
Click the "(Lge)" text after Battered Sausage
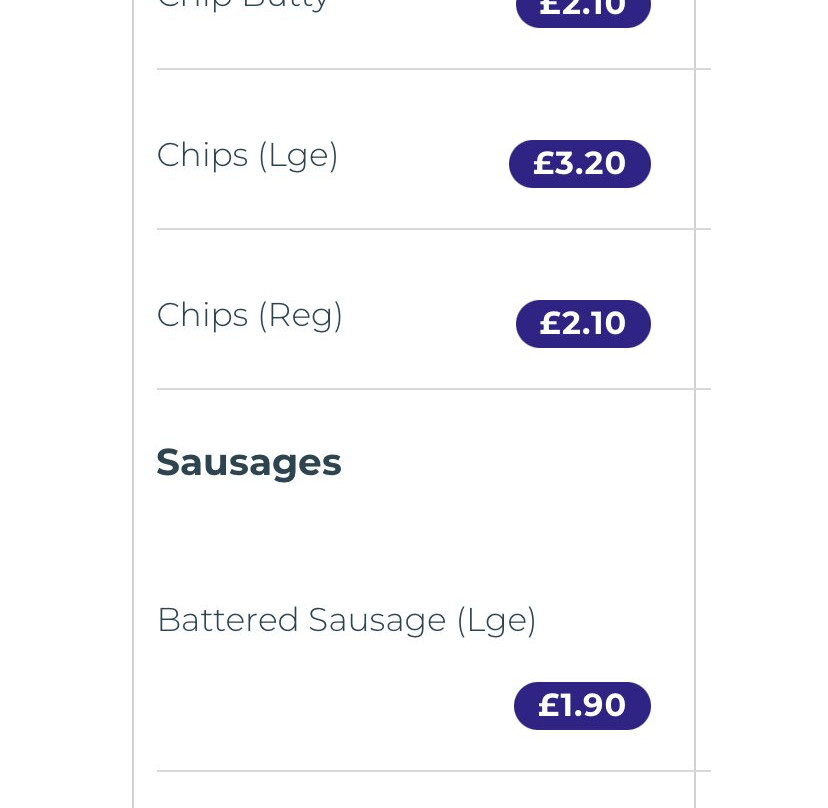496,621
